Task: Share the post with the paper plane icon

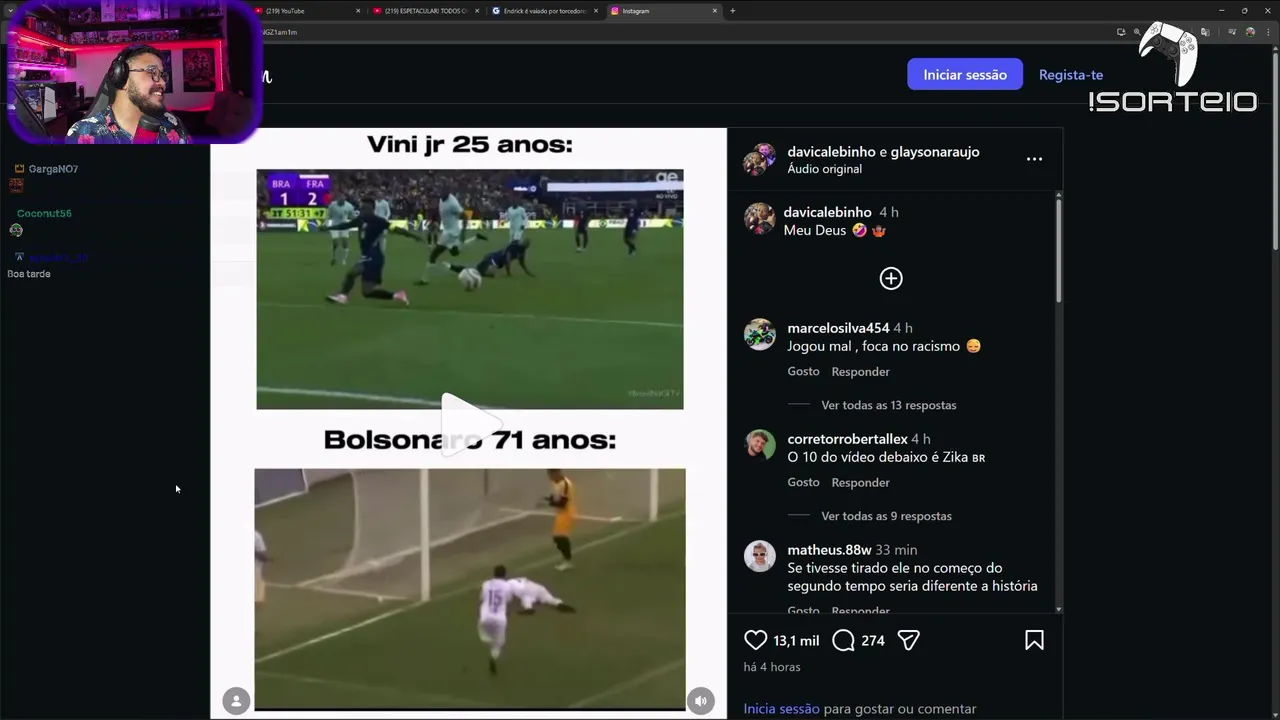Action: click(908, 640)
